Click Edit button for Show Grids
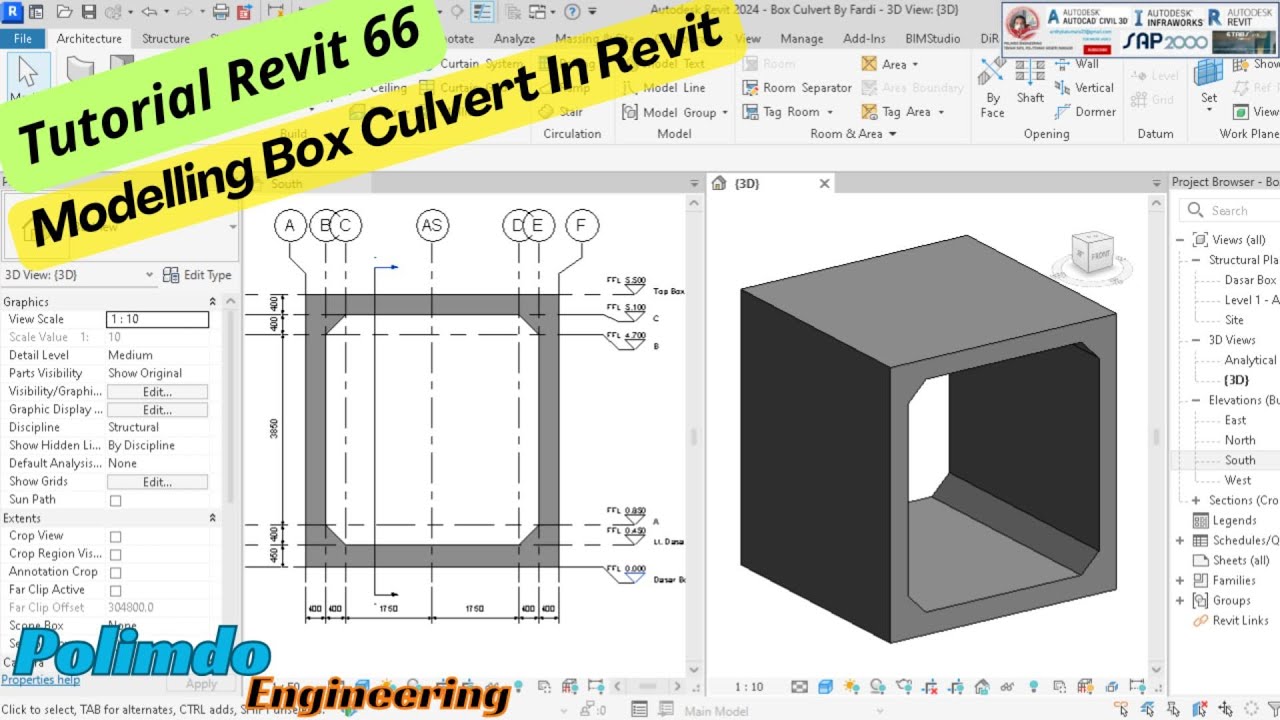Screen dimensions: 1280x720 pyautogui.click(x=157, y=482)
